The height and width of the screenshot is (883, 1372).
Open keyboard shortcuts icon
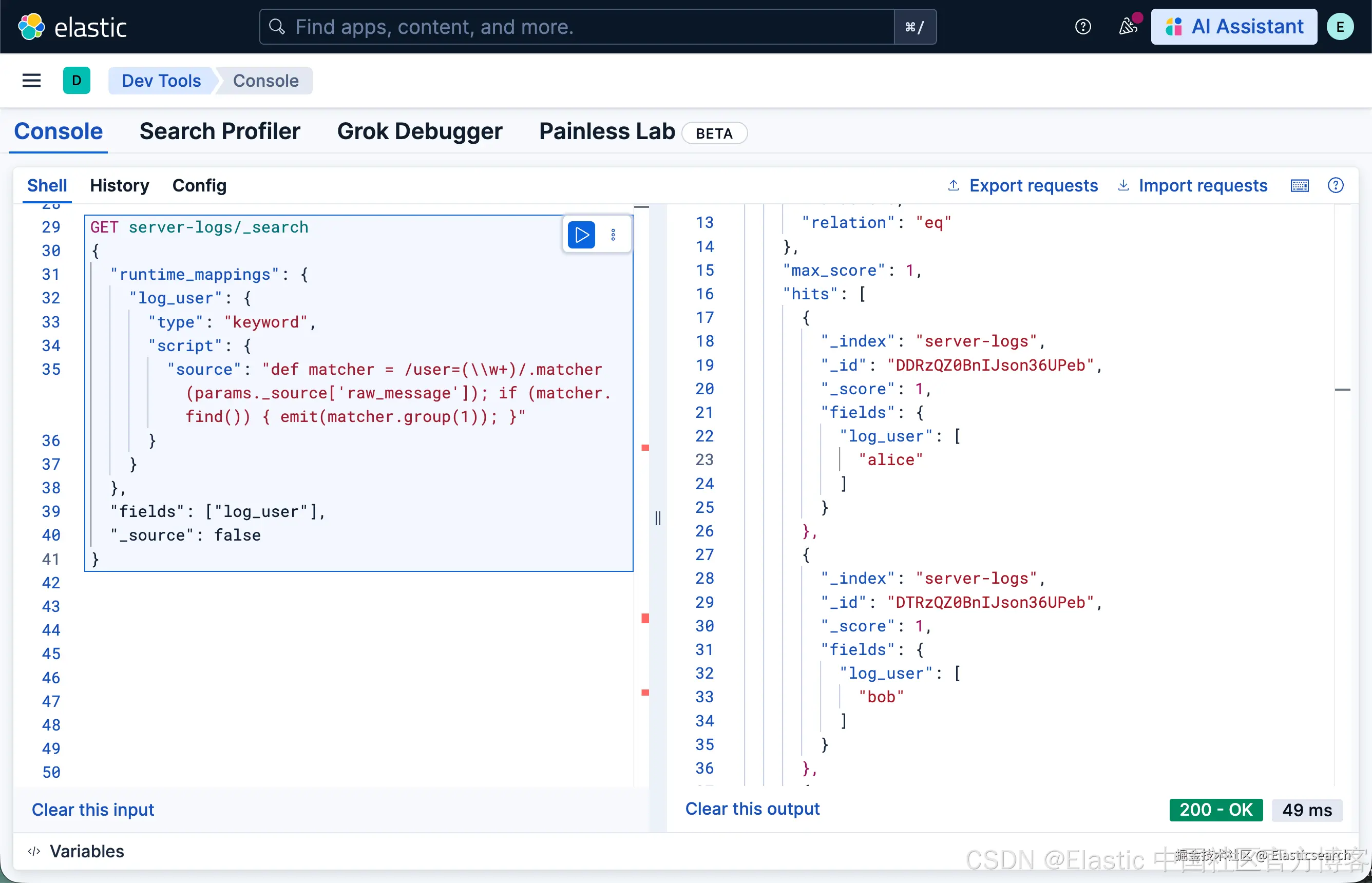click(x=1299, y=186)
